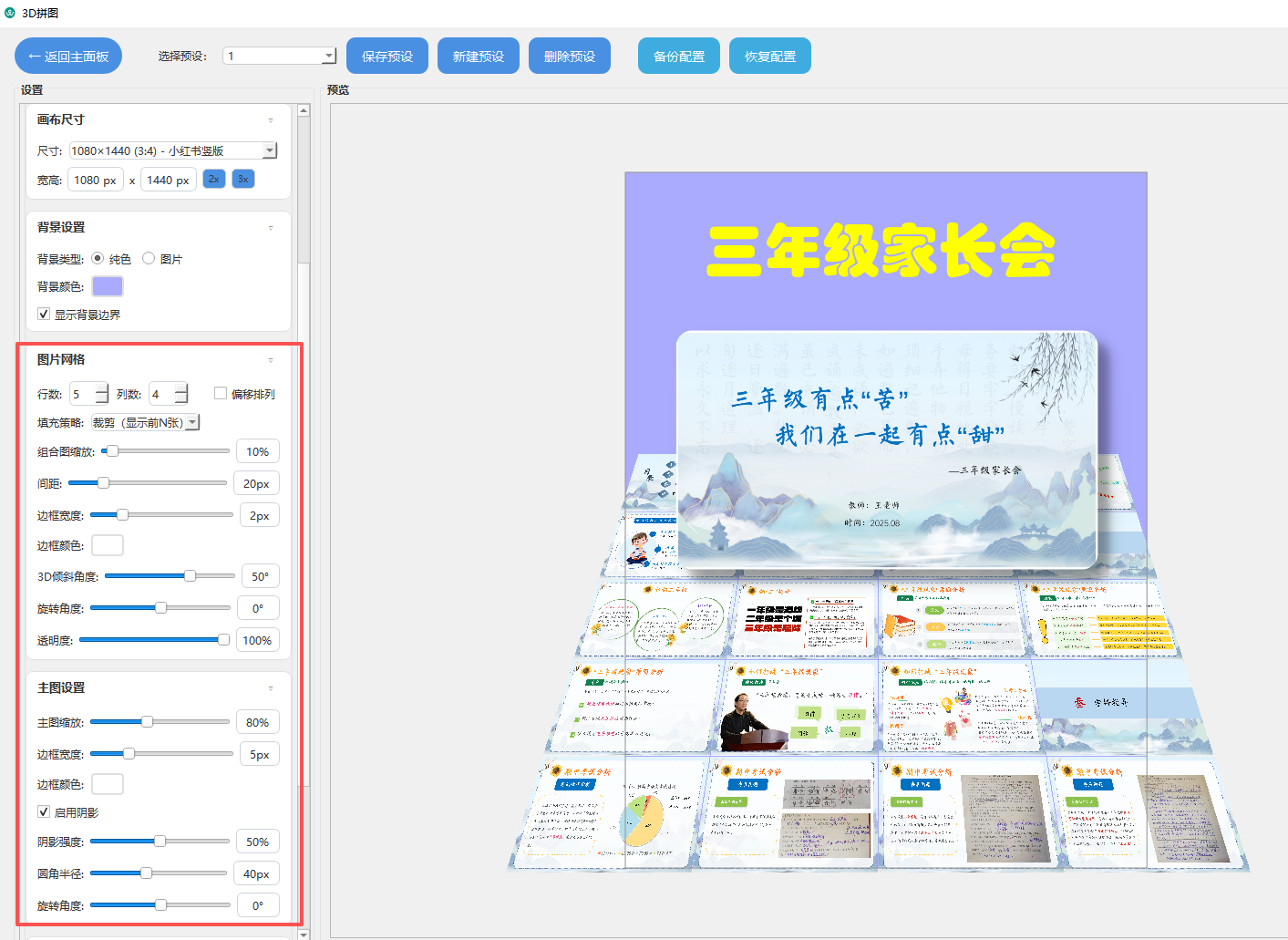The height and width of the screenshot is (940, 1288).
Task: Disable the 启用阴影 shadow checkbox
Action: tap(43, 811)
